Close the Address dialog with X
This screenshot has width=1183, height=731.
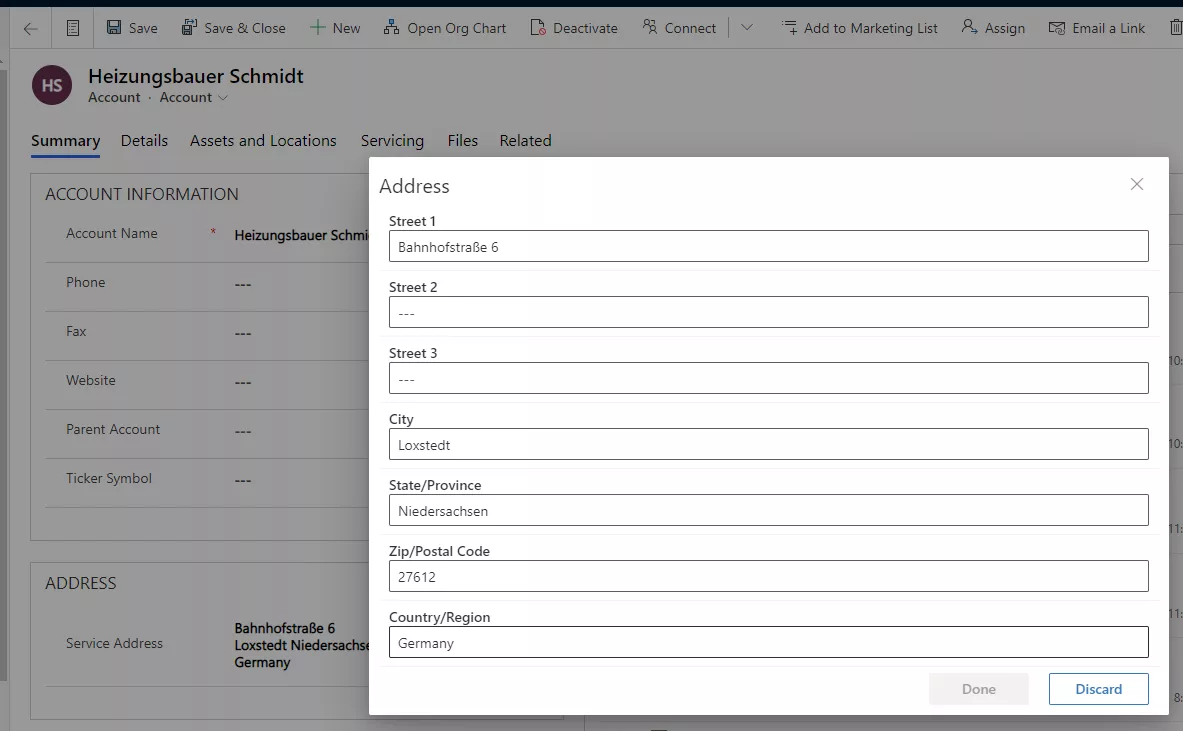(x=1136, y=184)
